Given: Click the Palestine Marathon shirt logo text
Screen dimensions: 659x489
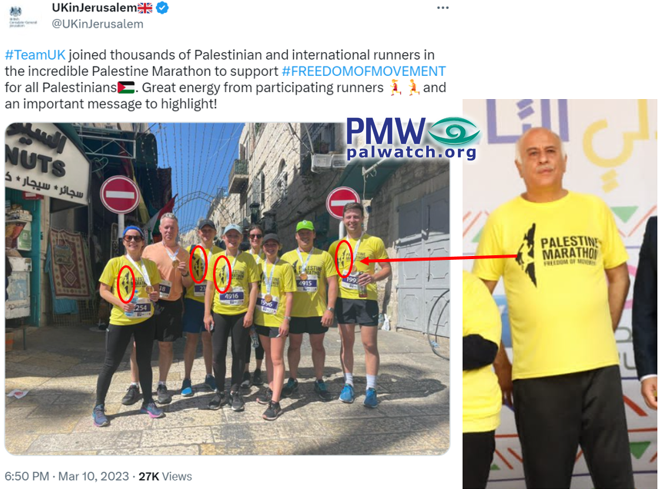Looking at the screenshot, I should click(569, 251).
